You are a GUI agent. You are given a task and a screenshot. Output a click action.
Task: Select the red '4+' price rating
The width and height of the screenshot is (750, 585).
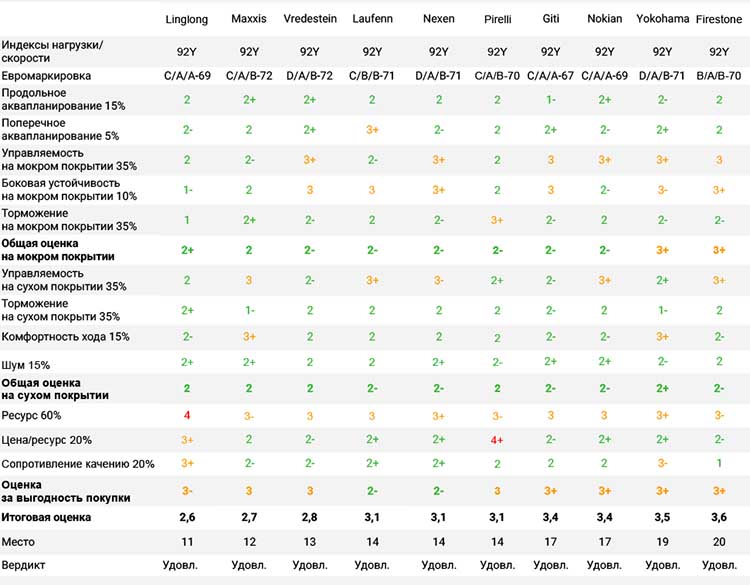[x=497, y=439]
